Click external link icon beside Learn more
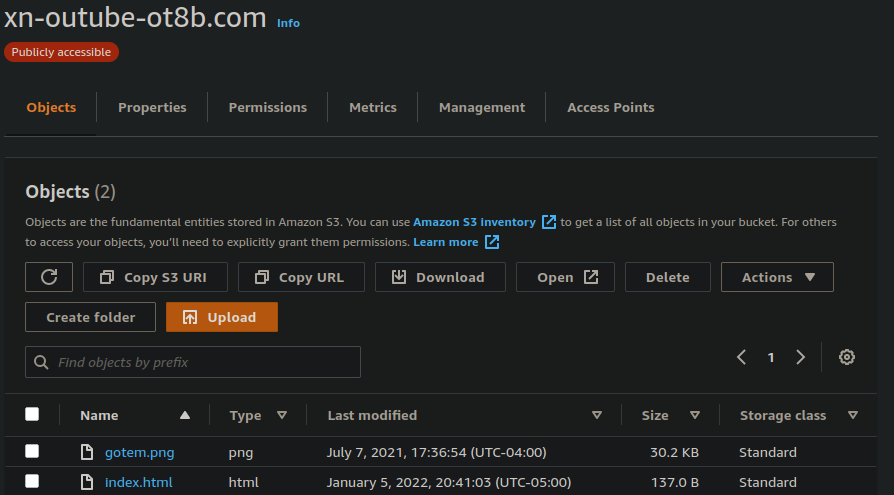The image size is (894, 495). pyautogui.click(x=492, y=242)
